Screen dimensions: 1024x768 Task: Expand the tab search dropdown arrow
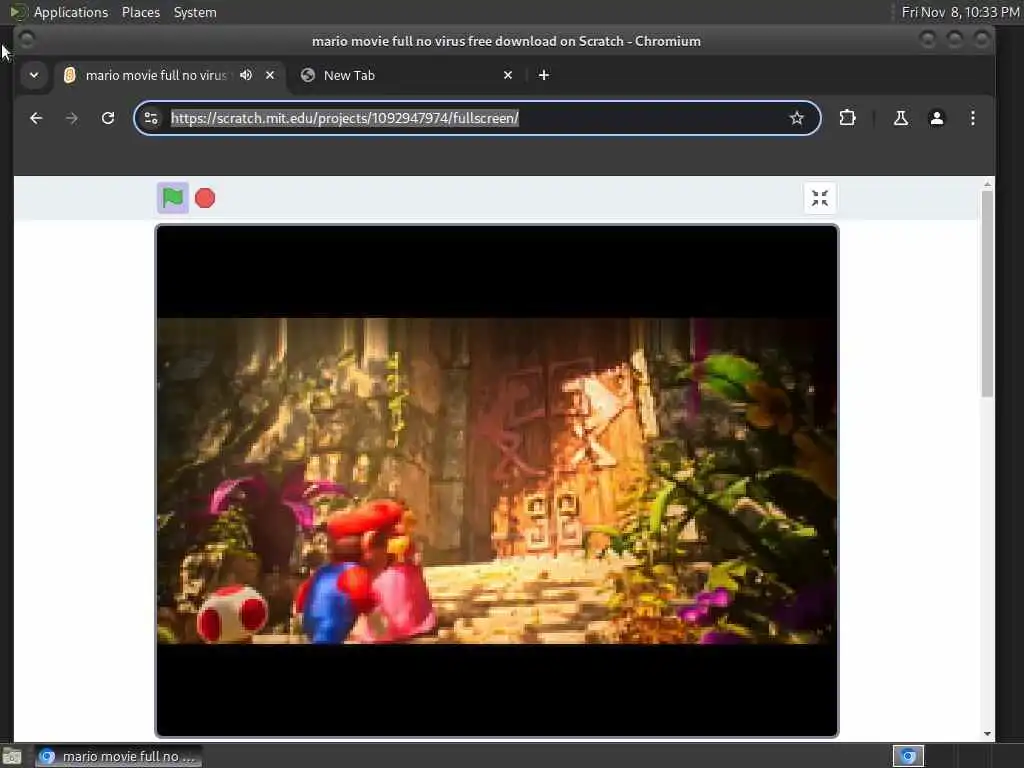(x=34, y=75)
